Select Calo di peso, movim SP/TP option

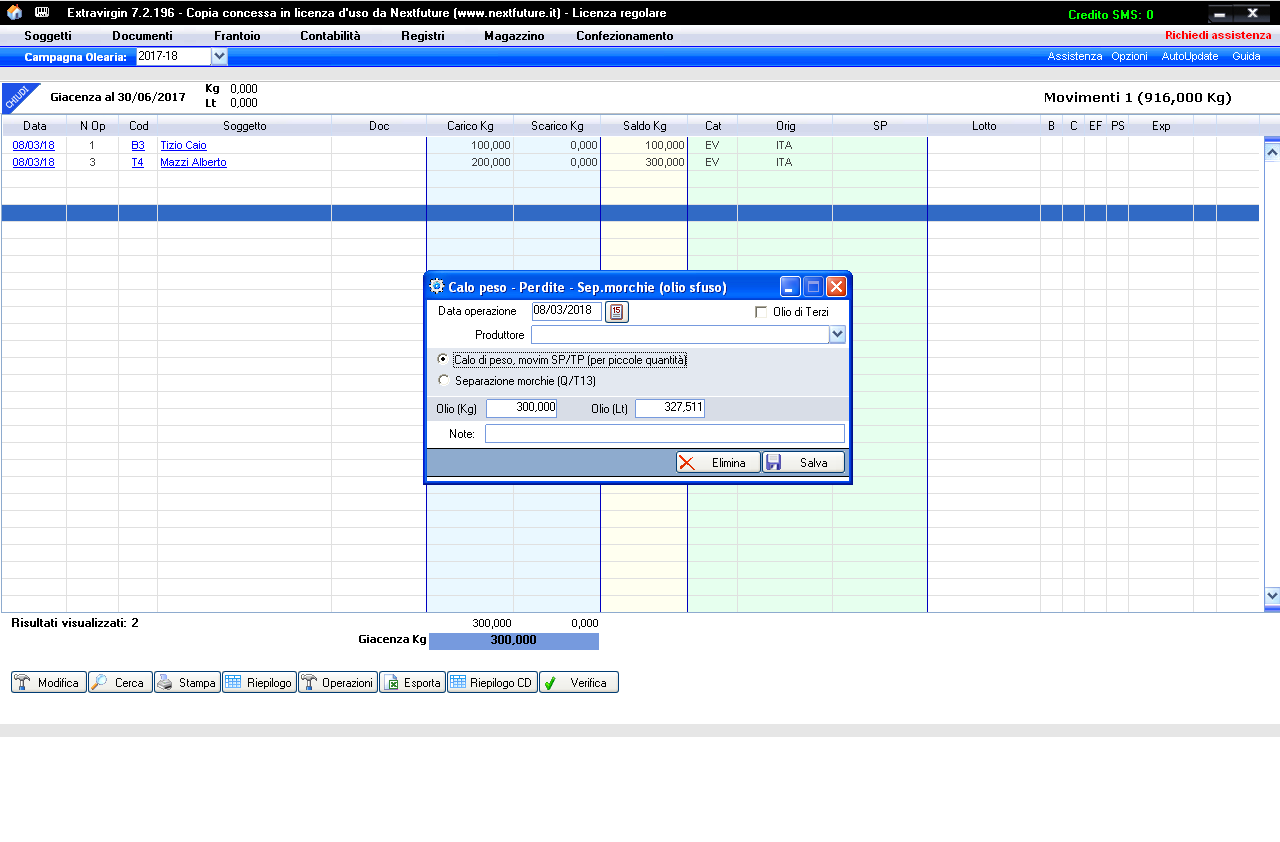[444, 359]
